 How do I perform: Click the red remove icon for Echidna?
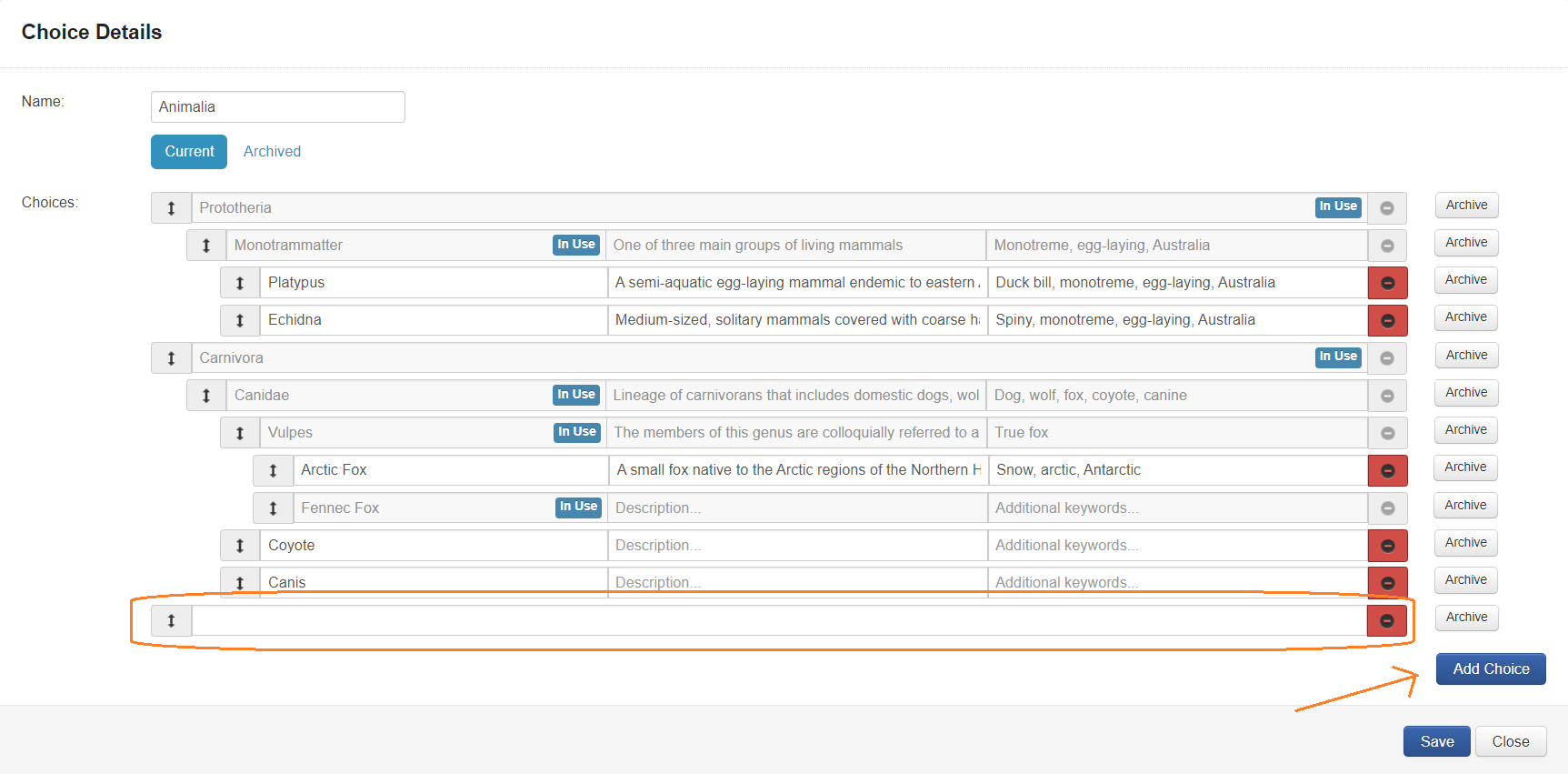1387,320
